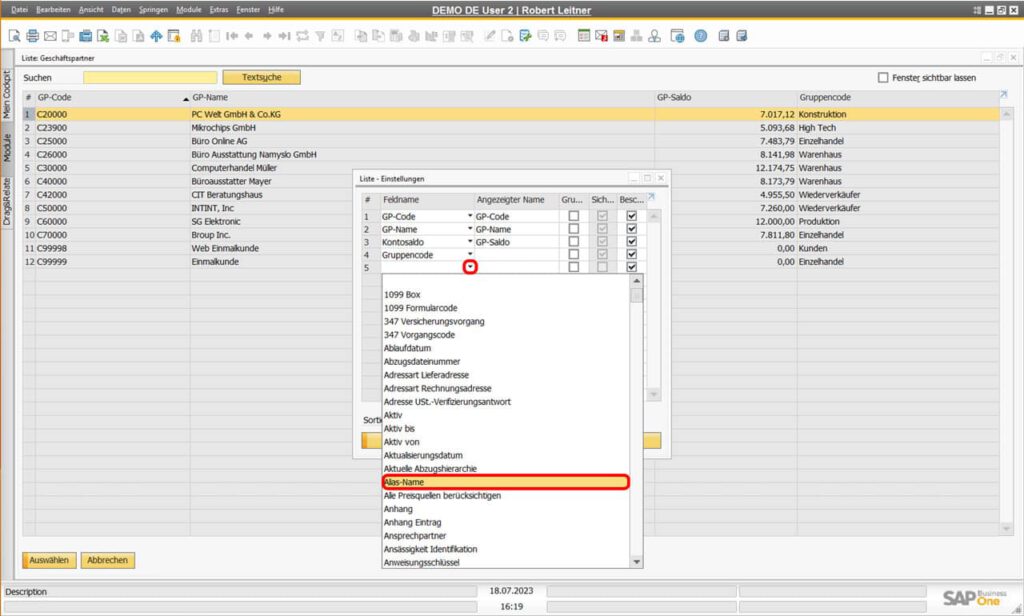Open the Feldname dropdown for GP-Code row
The width and height of the screenshot is (1024, 616).
(470, 216)
